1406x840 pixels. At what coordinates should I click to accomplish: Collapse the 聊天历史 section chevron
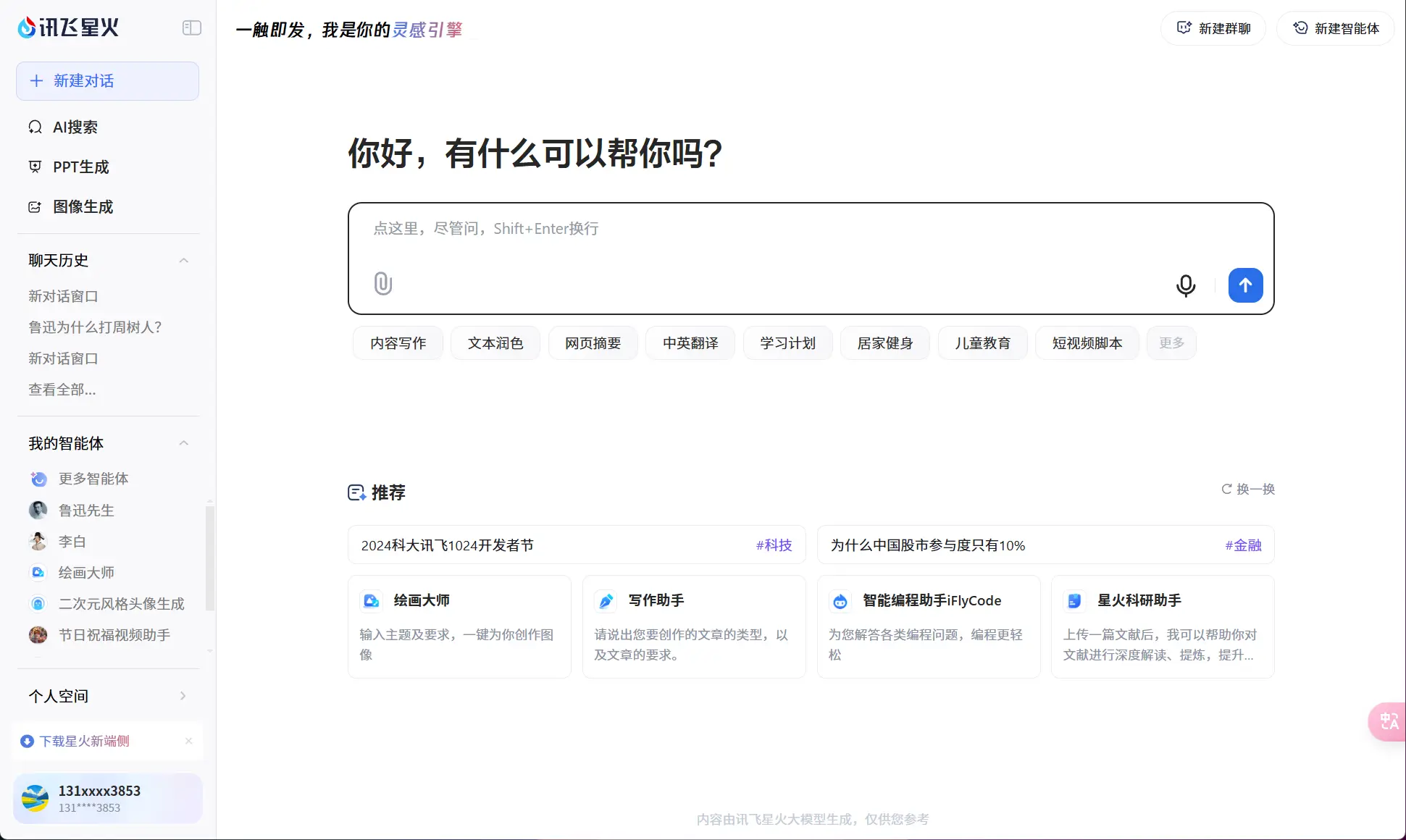click(x=184, y=261)
